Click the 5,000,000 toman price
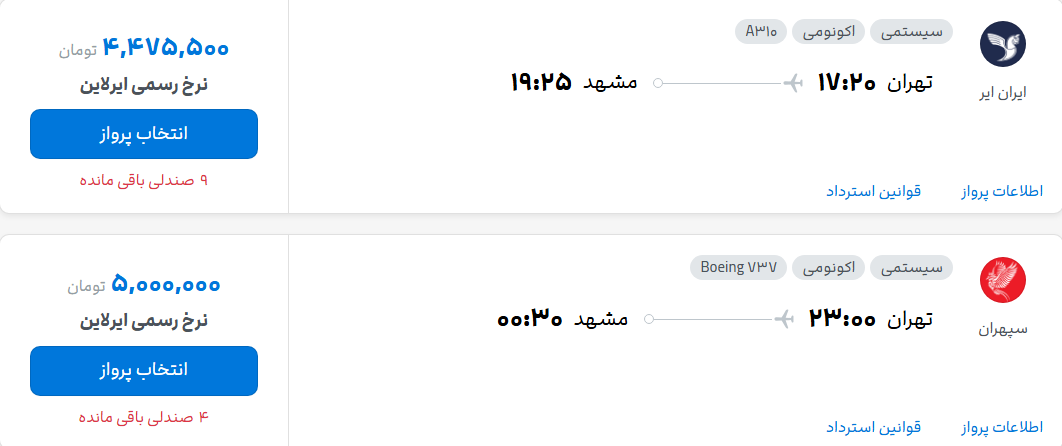 166,285
